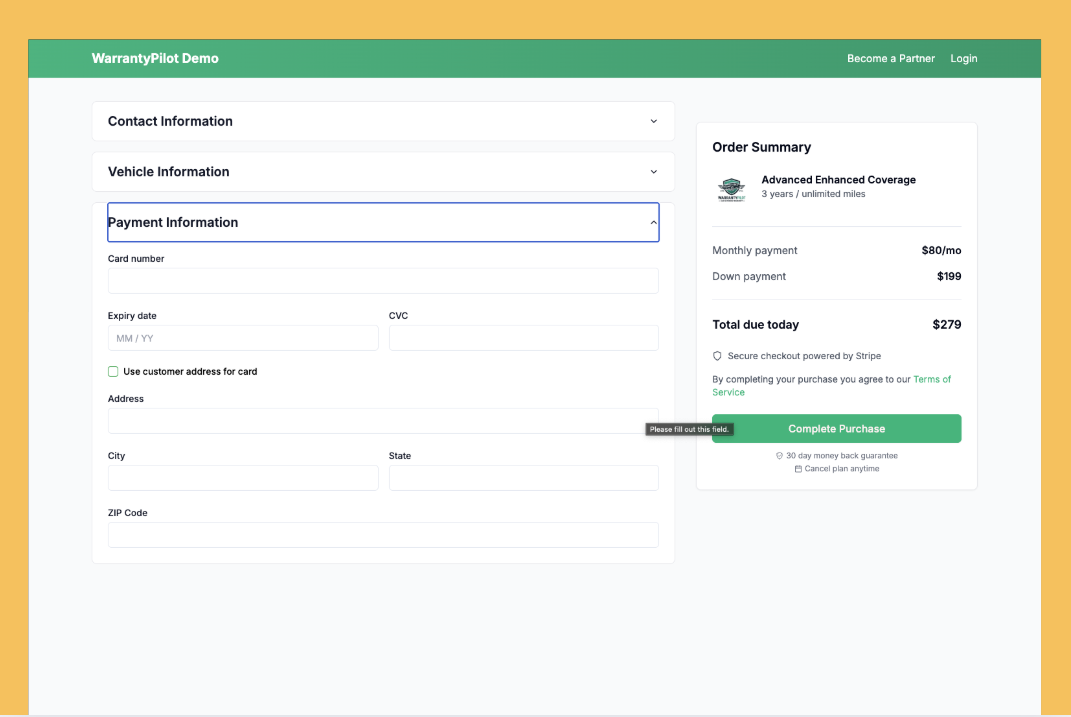Image resolution: width=1071 pixels, height=717 pixels.
Task: Click the money back guarantee shield icon
Action: 779,456
